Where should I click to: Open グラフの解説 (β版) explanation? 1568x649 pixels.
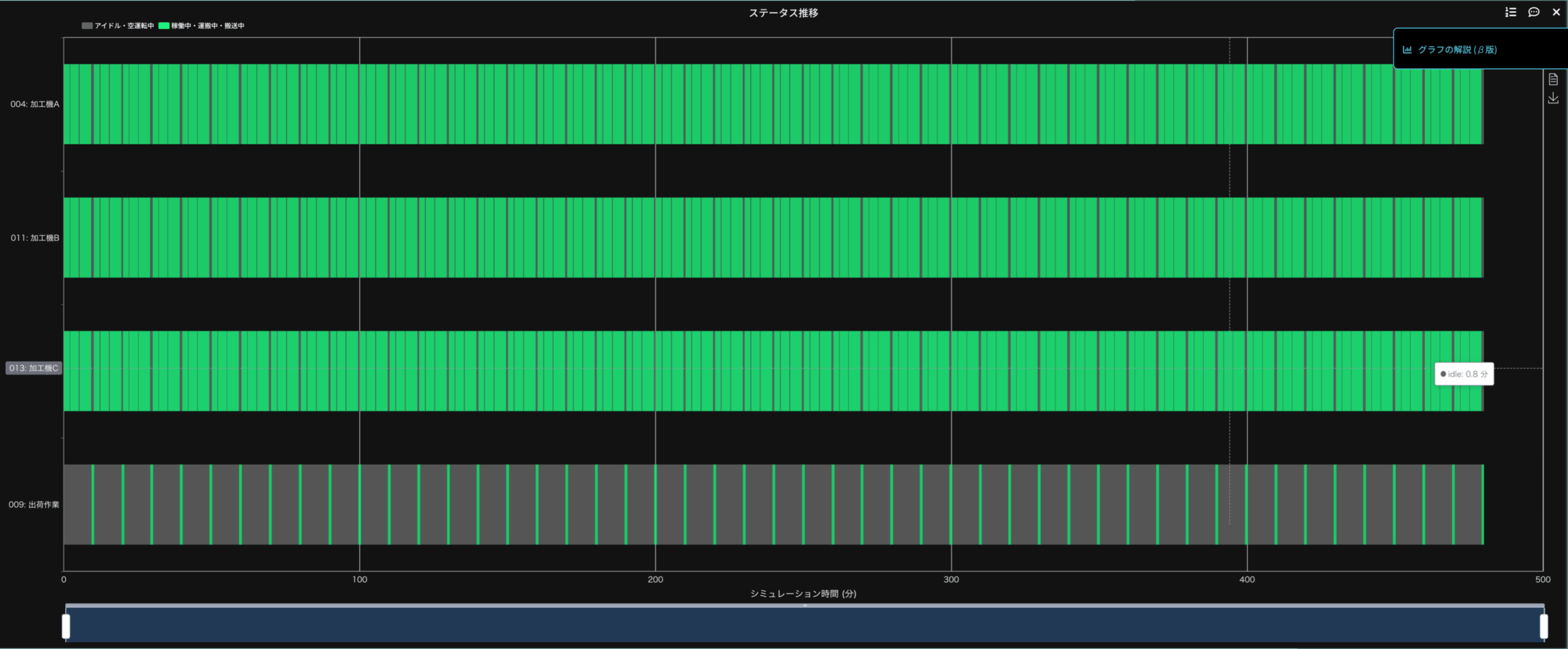tap(1457, 50)
